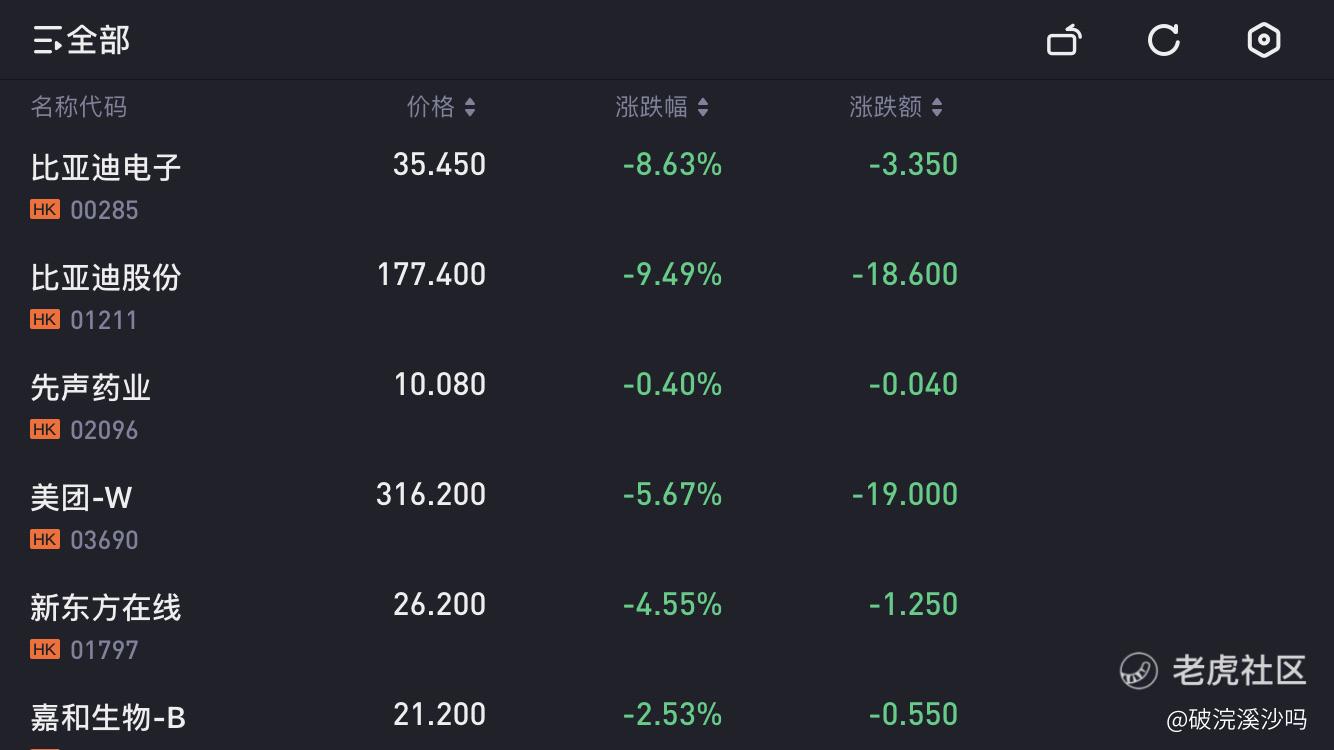Tap the -9.49% change for 比亚迪股份
The image size is (1334, 750).
(x=672, y=274)
